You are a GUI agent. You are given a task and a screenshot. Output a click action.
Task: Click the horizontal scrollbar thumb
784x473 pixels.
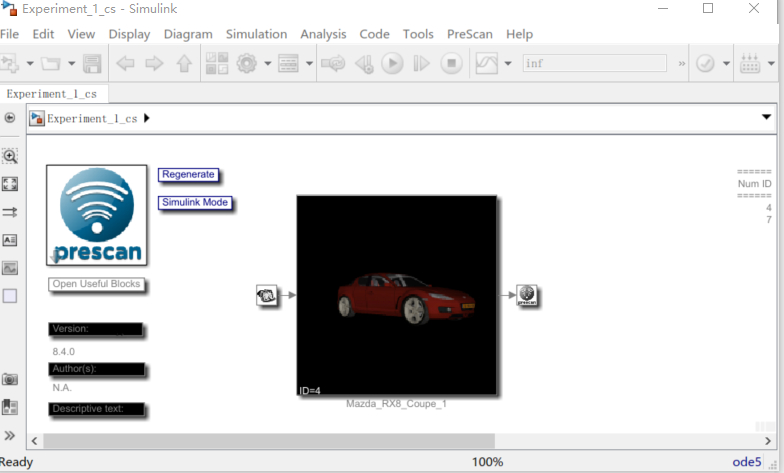click(269, 441)
